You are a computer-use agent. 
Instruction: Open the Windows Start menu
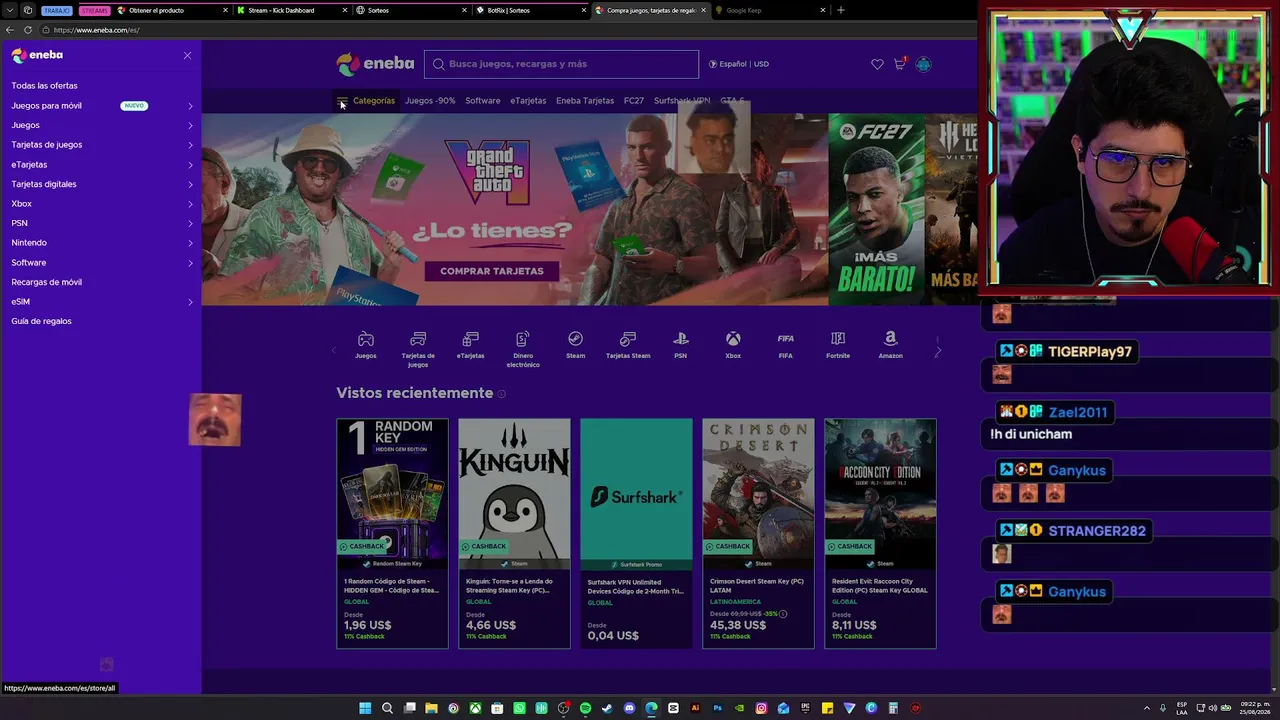pyautogui.click(x=365, y=708)
